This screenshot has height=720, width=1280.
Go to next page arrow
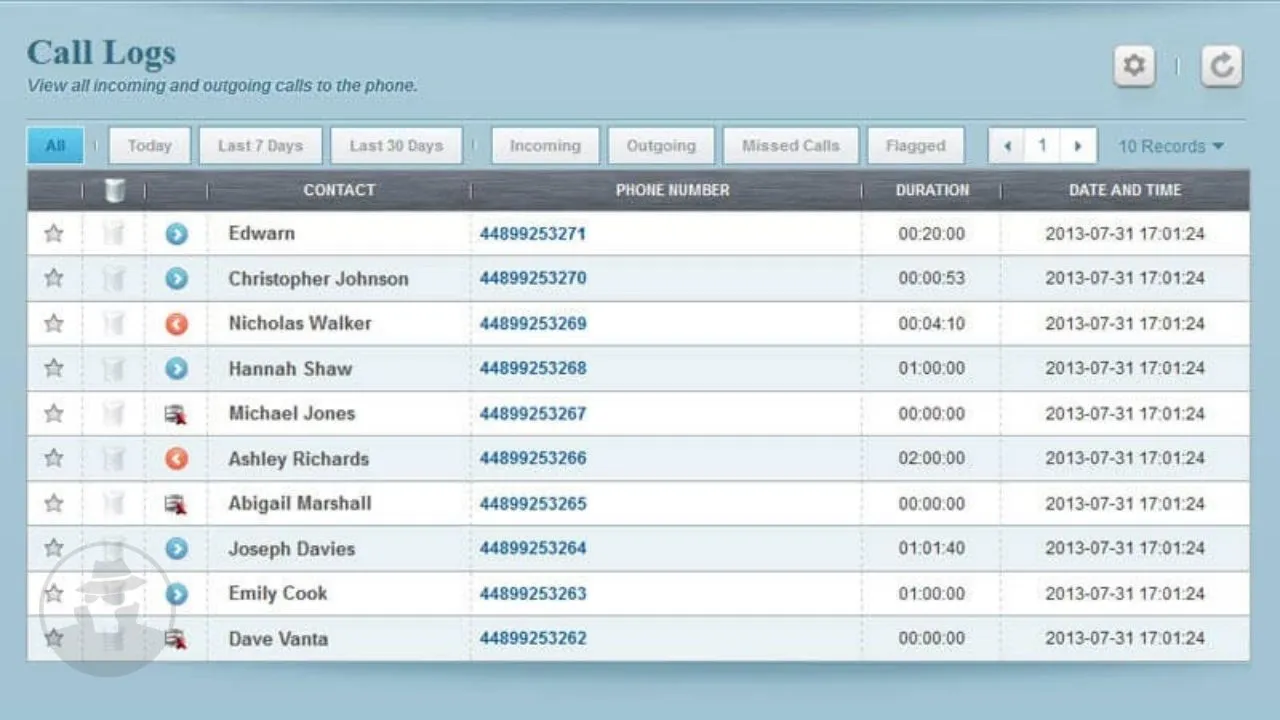tap(1078, 146)
